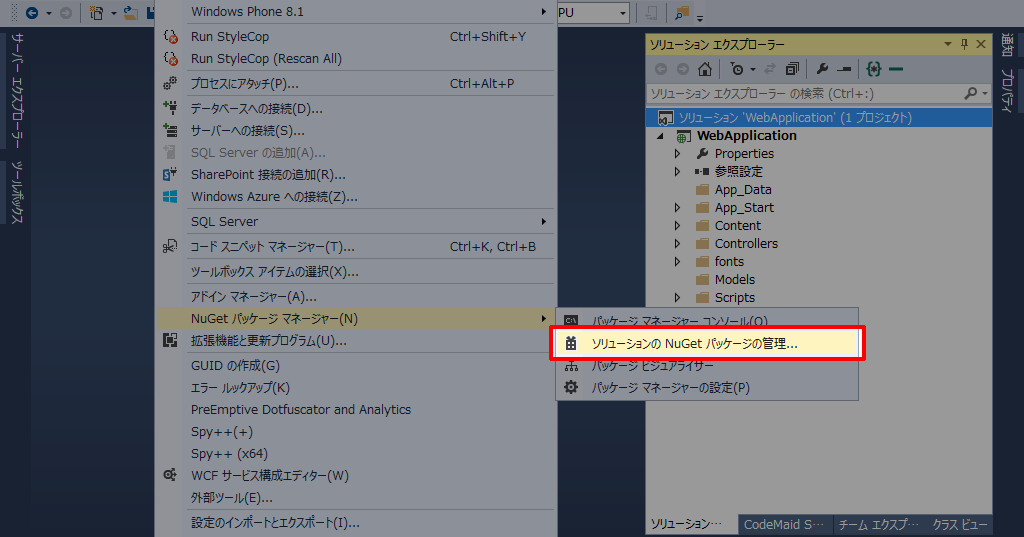
Task: Choose 拡張機能と更新プログラム(U)...
Action: pyautogui.click(x=355, y=341)
